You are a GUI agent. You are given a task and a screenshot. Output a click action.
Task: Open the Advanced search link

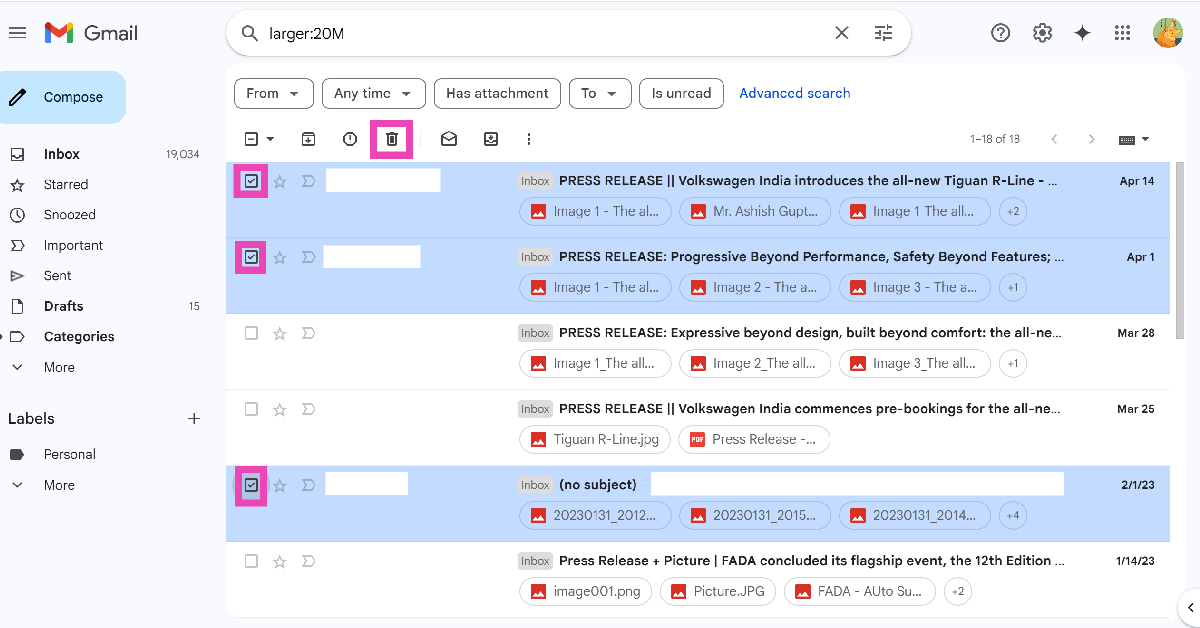pyautogui.click(x=794, y=93)
